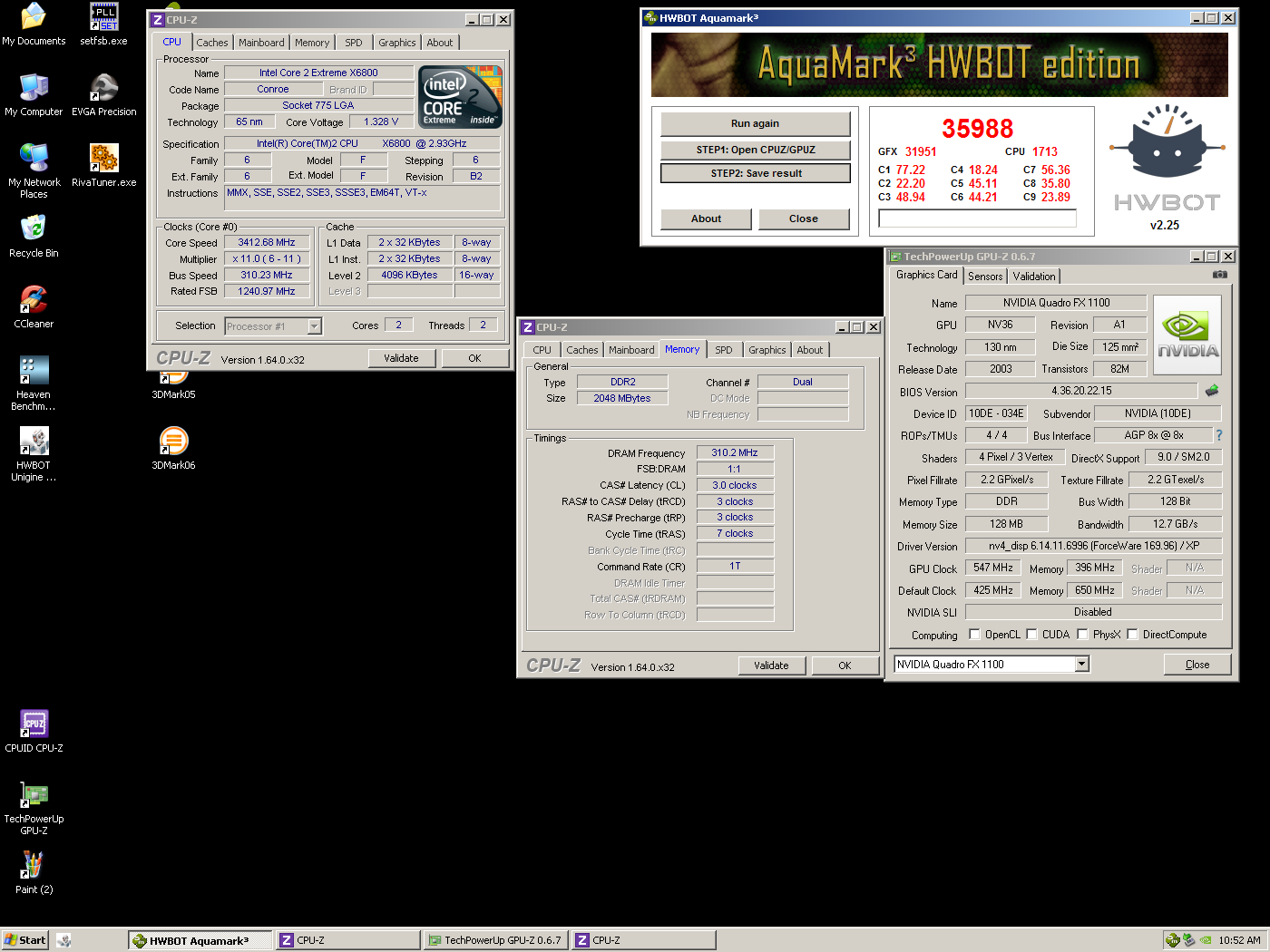Image resolution: width=1270 pixels, height=952 pixels.
Task: Click the empty Aquamark result text field
Action: click(977, 219)
